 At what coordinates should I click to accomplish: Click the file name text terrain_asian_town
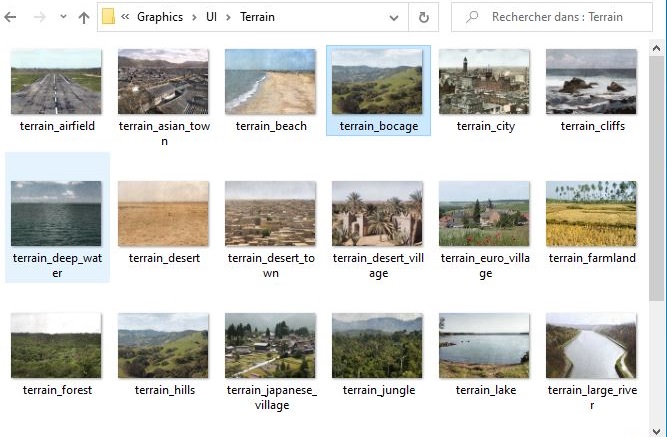[x=164, y=133]
